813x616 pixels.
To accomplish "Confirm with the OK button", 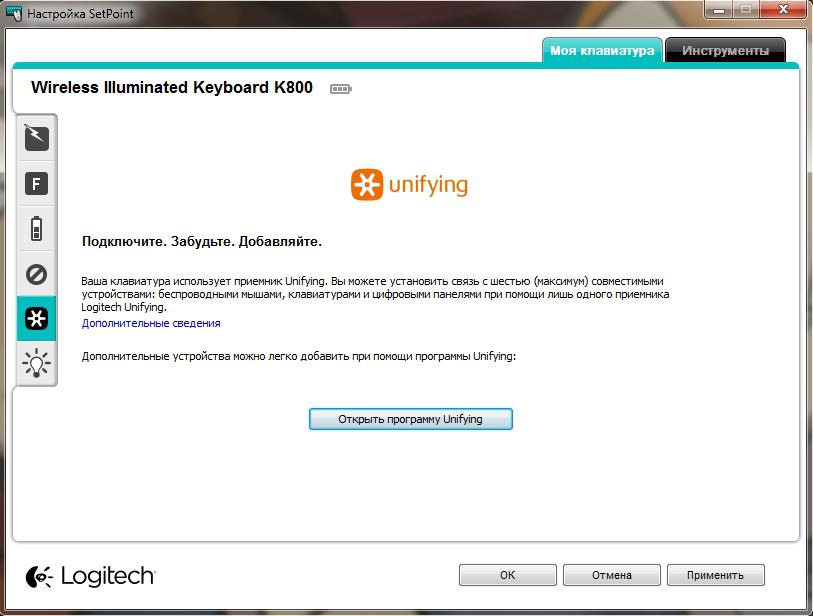I will pyautogui.click(x=508, y=575).
